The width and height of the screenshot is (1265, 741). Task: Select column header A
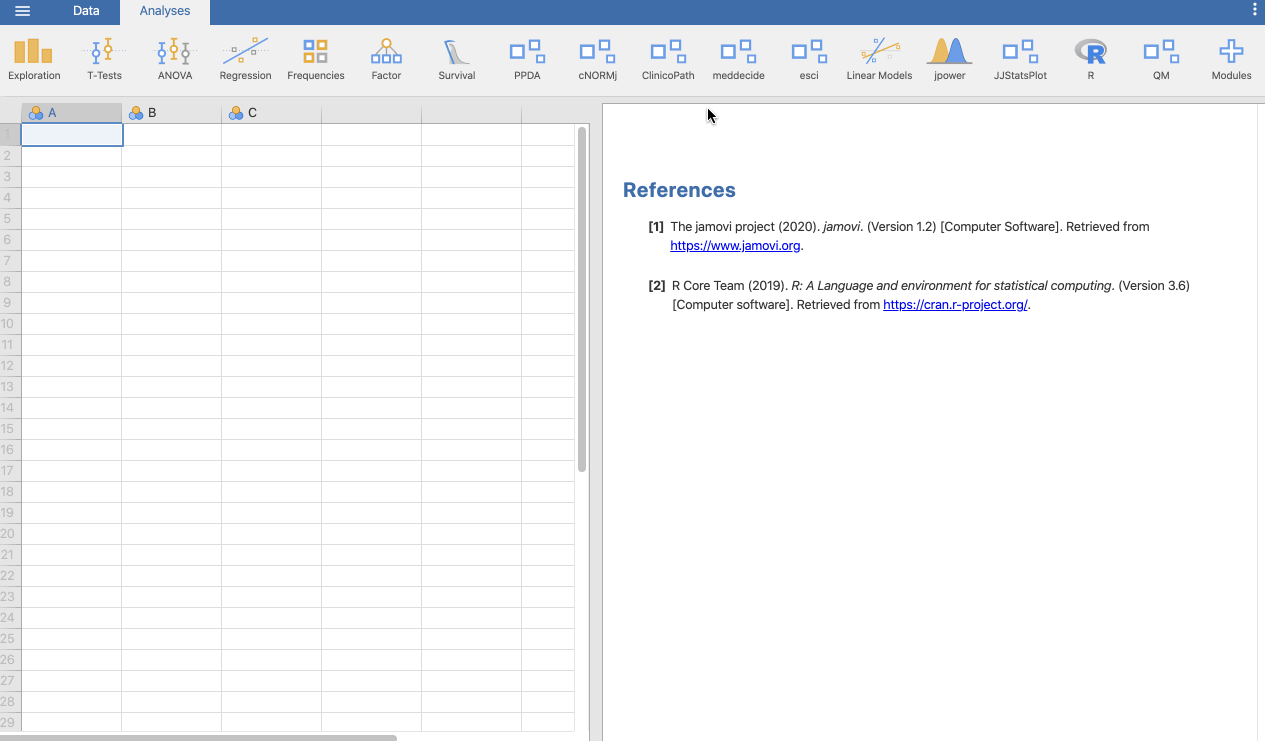pos(71,113)
